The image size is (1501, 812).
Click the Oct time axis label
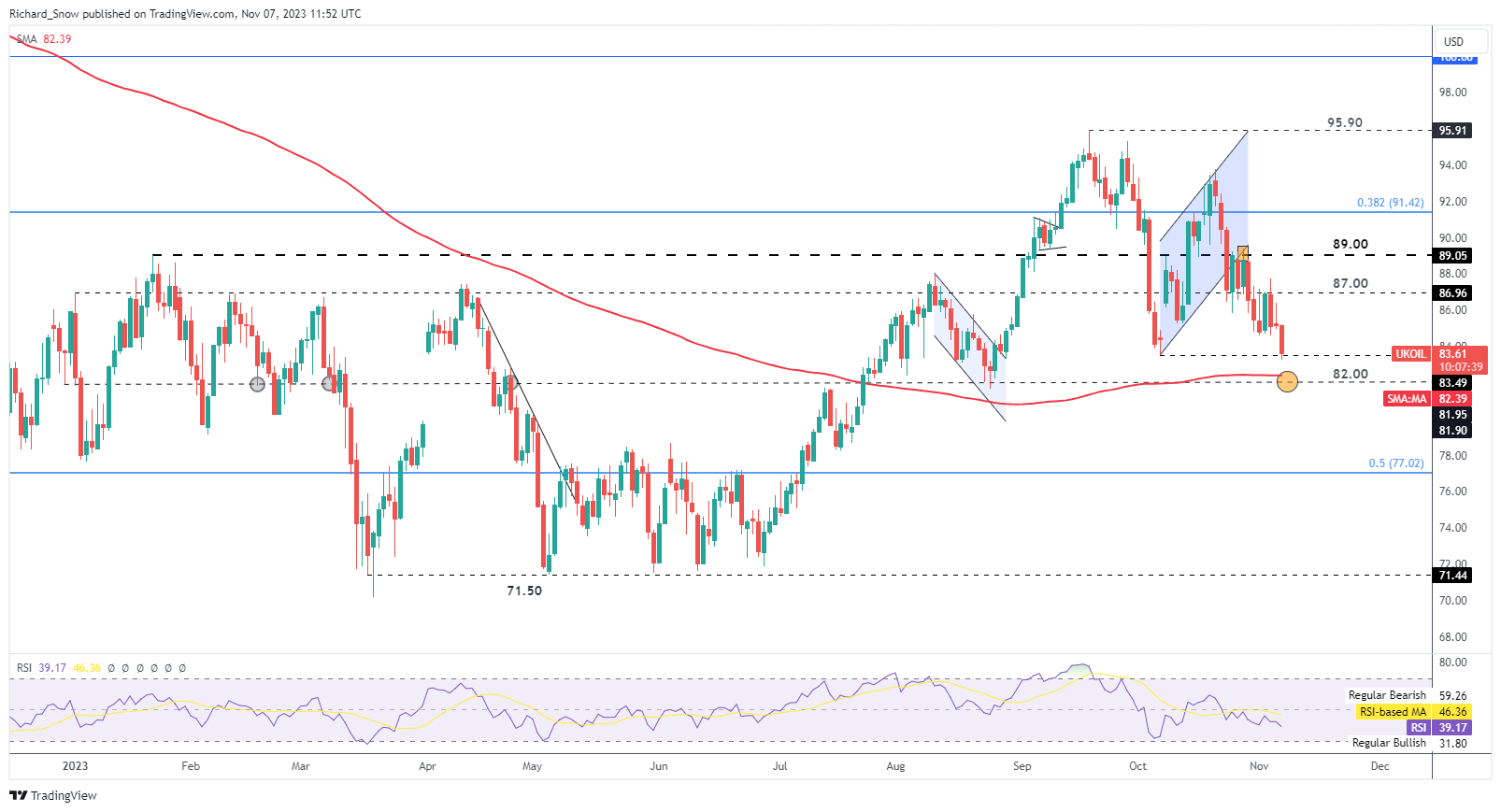pos(1137,766)
